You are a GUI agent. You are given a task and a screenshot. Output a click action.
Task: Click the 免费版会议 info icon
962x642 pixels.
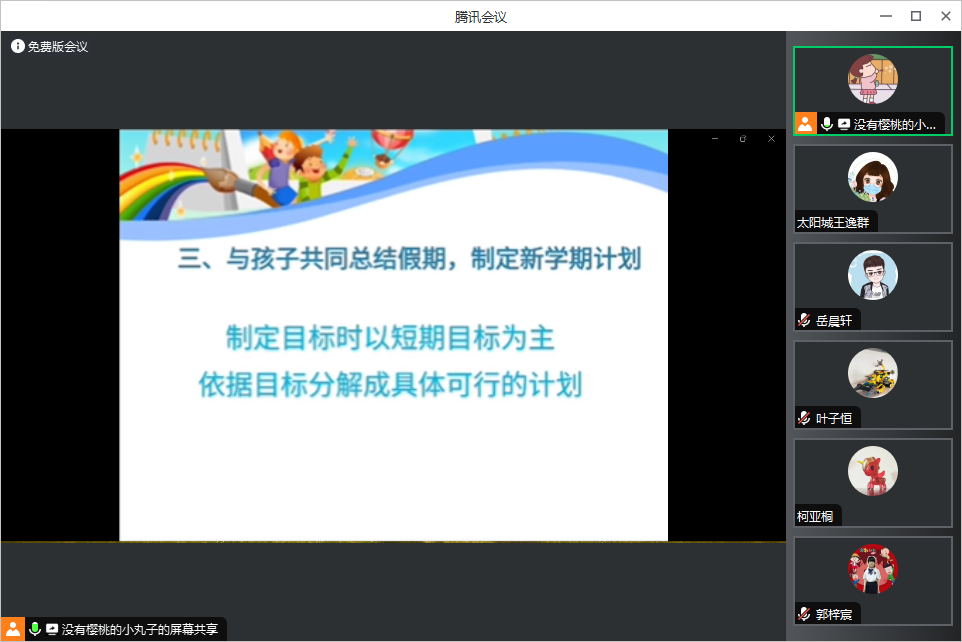point(18,46)
